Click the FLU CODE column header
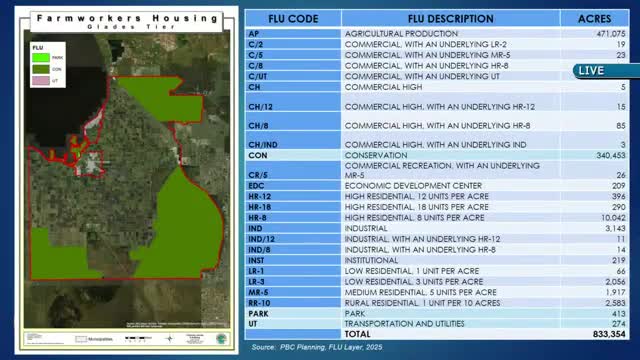This screenshot has width=640, height=360. 293,19
